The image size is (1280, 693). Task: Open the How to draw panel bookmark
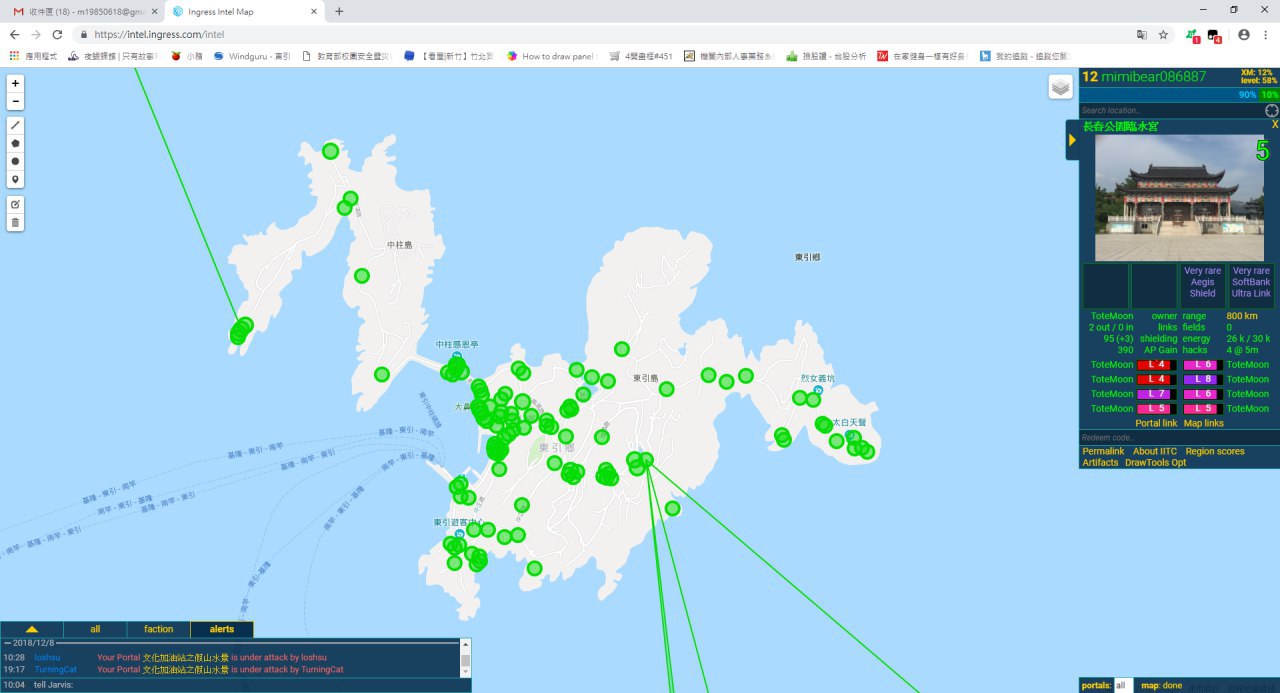coord(550,56)
